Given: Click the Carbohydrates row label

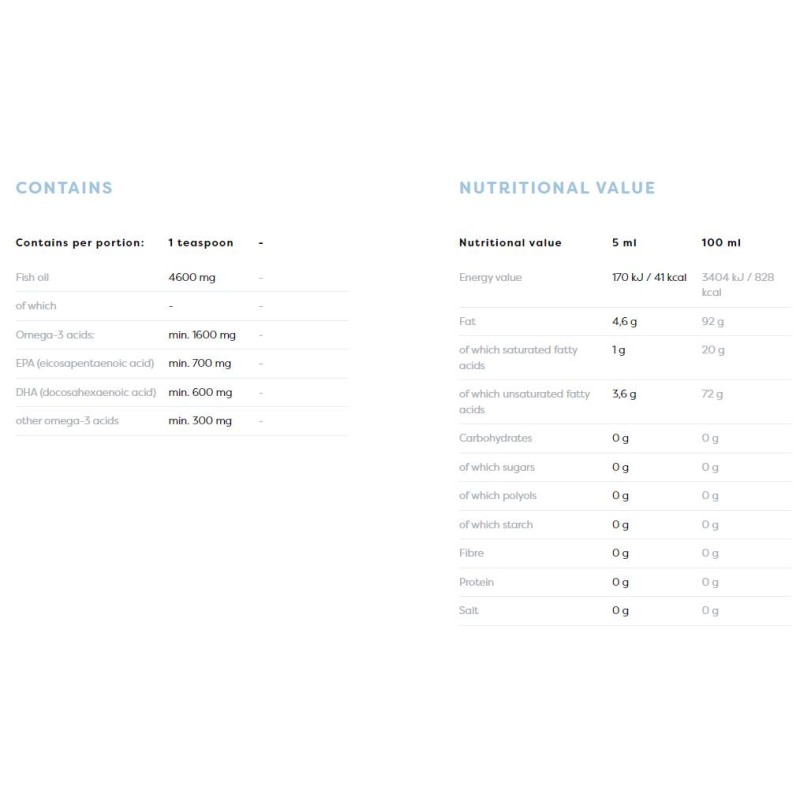Looking at the screenshot, I should pos(495,438).
